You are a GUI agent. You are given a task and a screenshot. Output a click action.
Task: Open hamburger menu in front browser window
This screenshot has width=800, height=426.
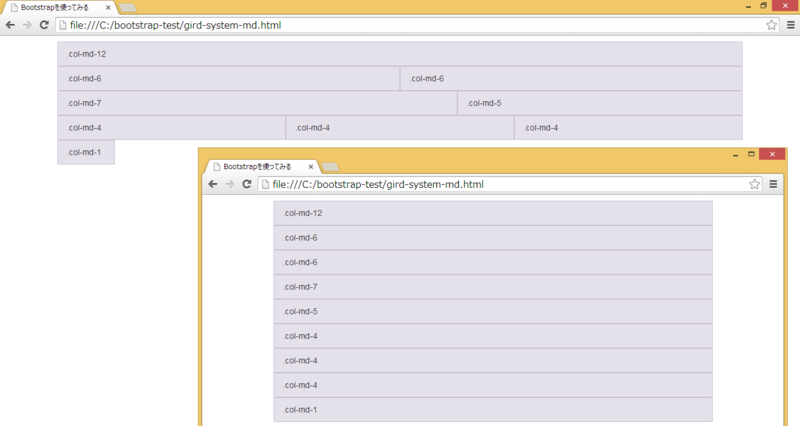[773, 184]
